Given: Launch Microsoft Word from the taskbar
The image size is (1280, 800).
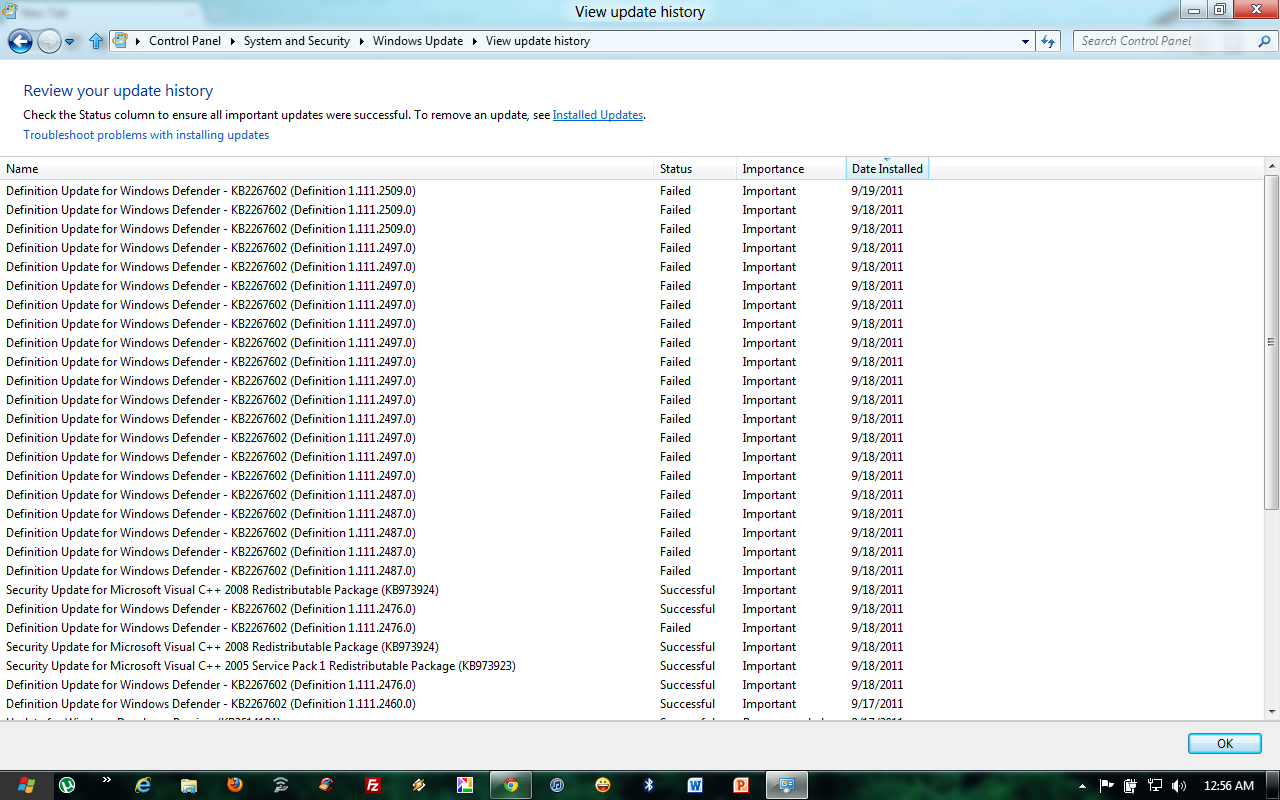Looking at the screenshot, I should [x=695, y=785].
